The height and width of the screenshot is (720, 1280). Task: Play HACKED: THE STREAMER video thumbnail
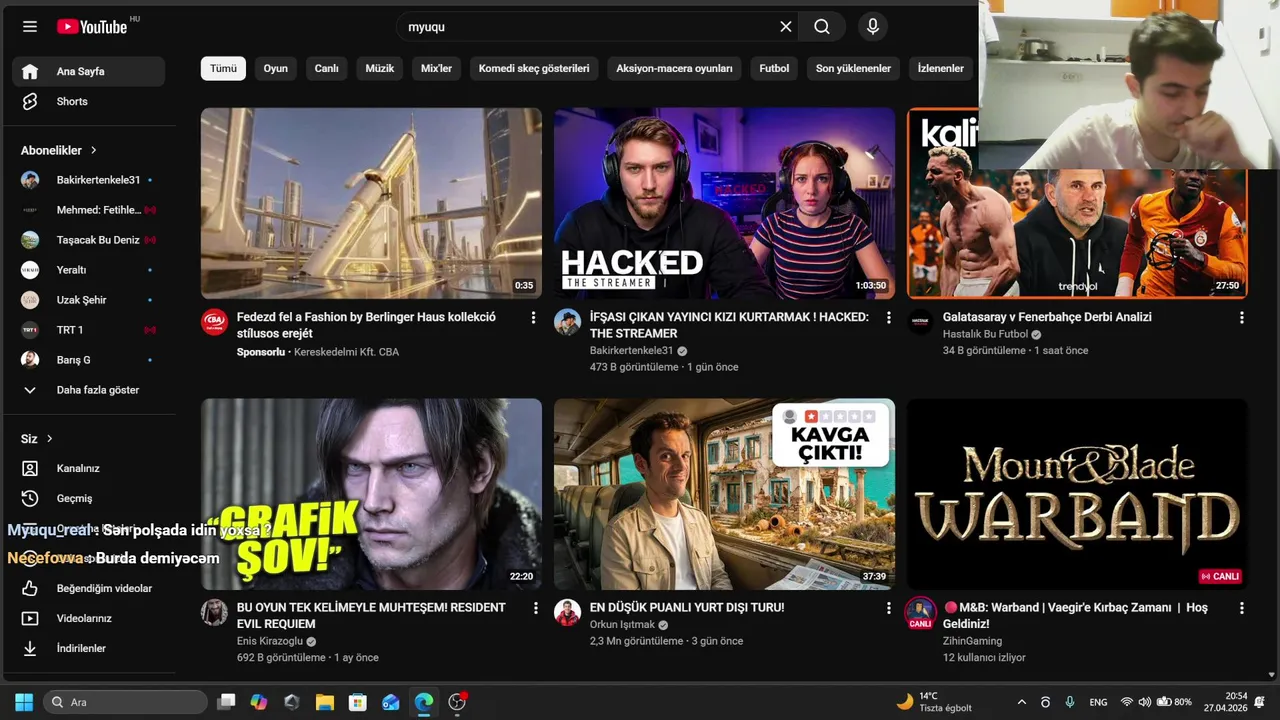[724, 203]
